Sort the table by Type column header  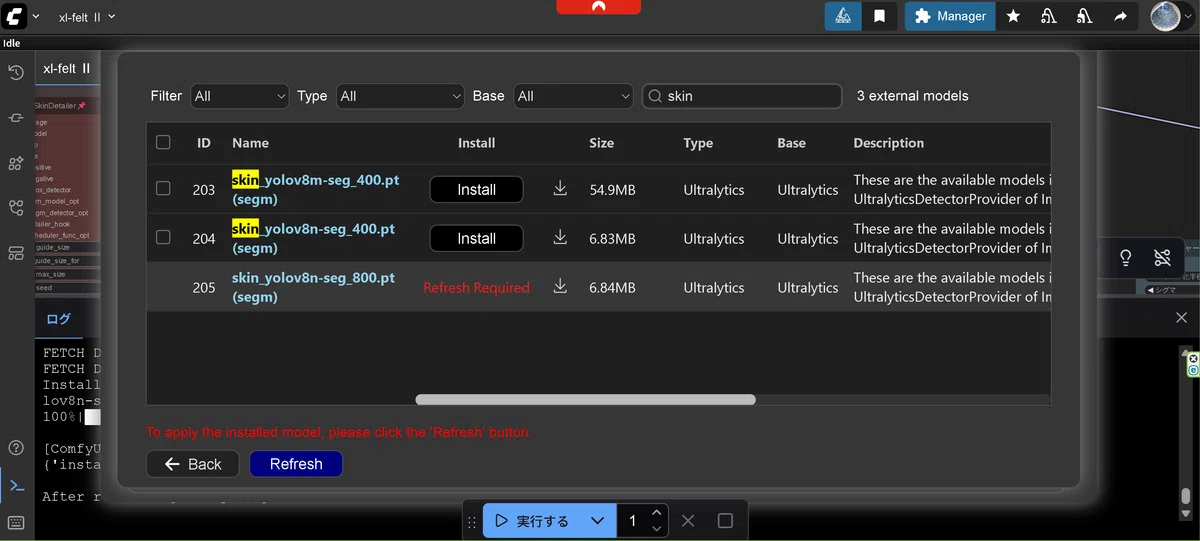(698, 142)
